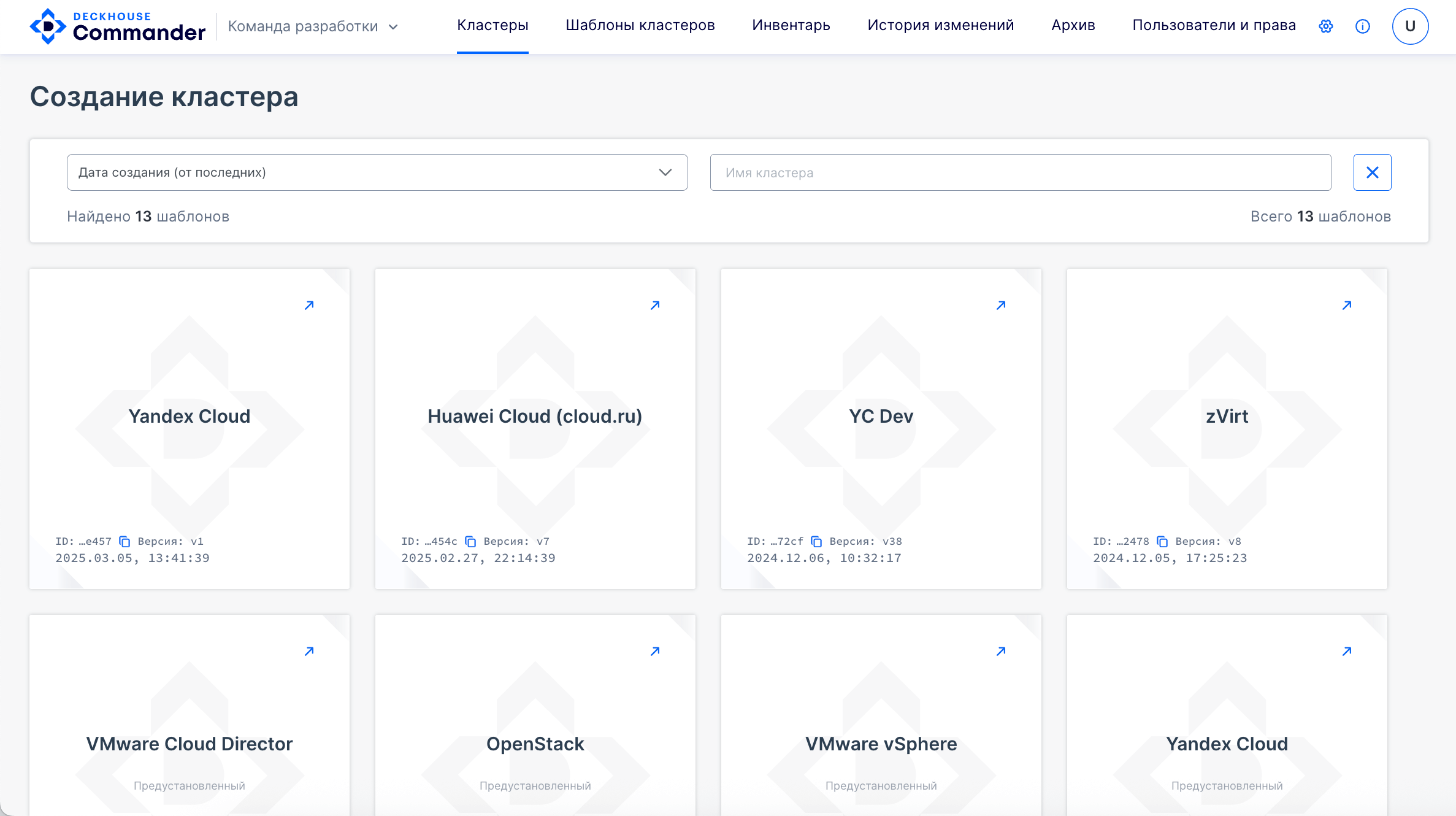Click the Версия: v7 label
The height and width of the screenshot is (816, 1456).
(x=516, y=541)
